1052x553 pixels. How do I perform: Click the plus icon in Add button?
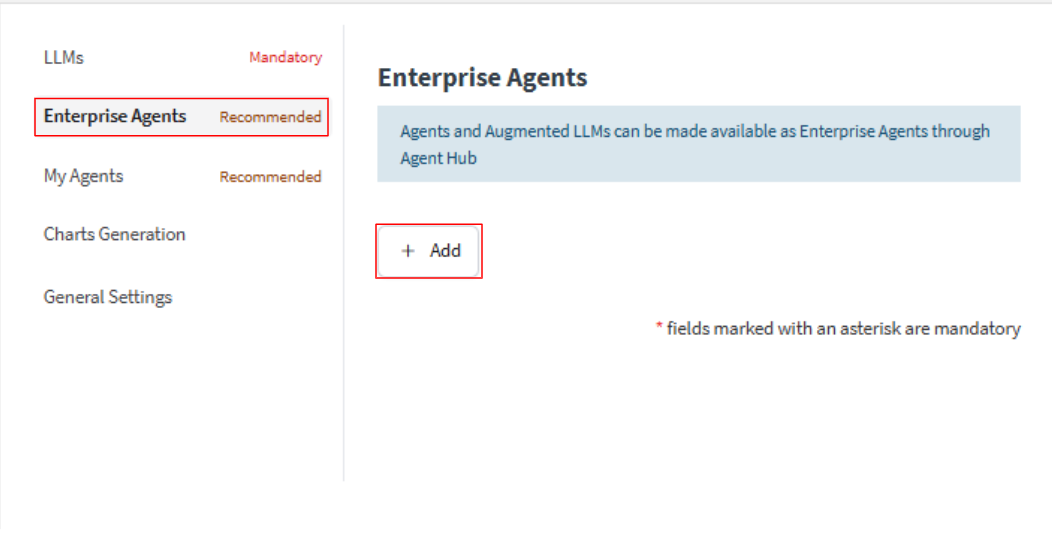point(407,251)
